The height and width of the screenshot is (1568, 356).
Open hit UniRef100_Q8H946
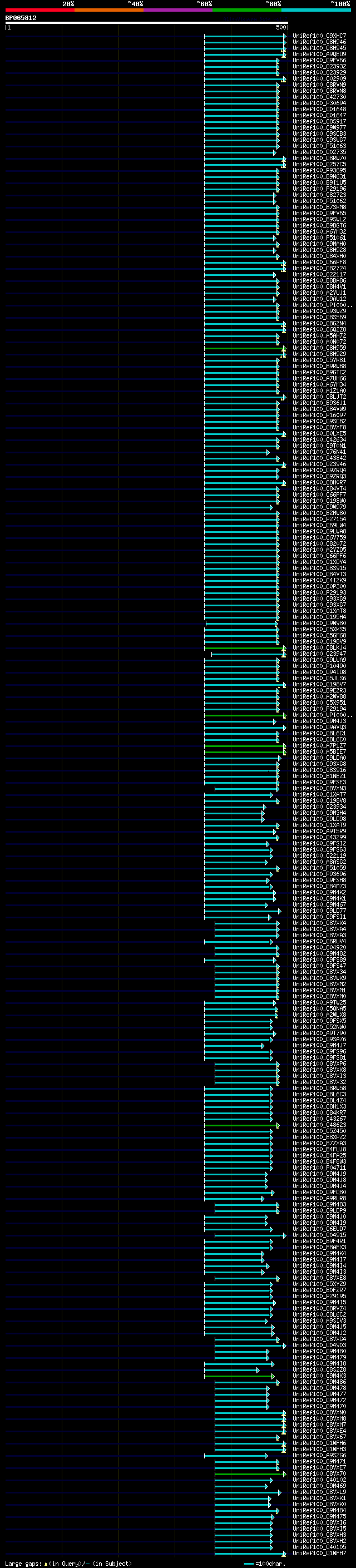[319, 42]
